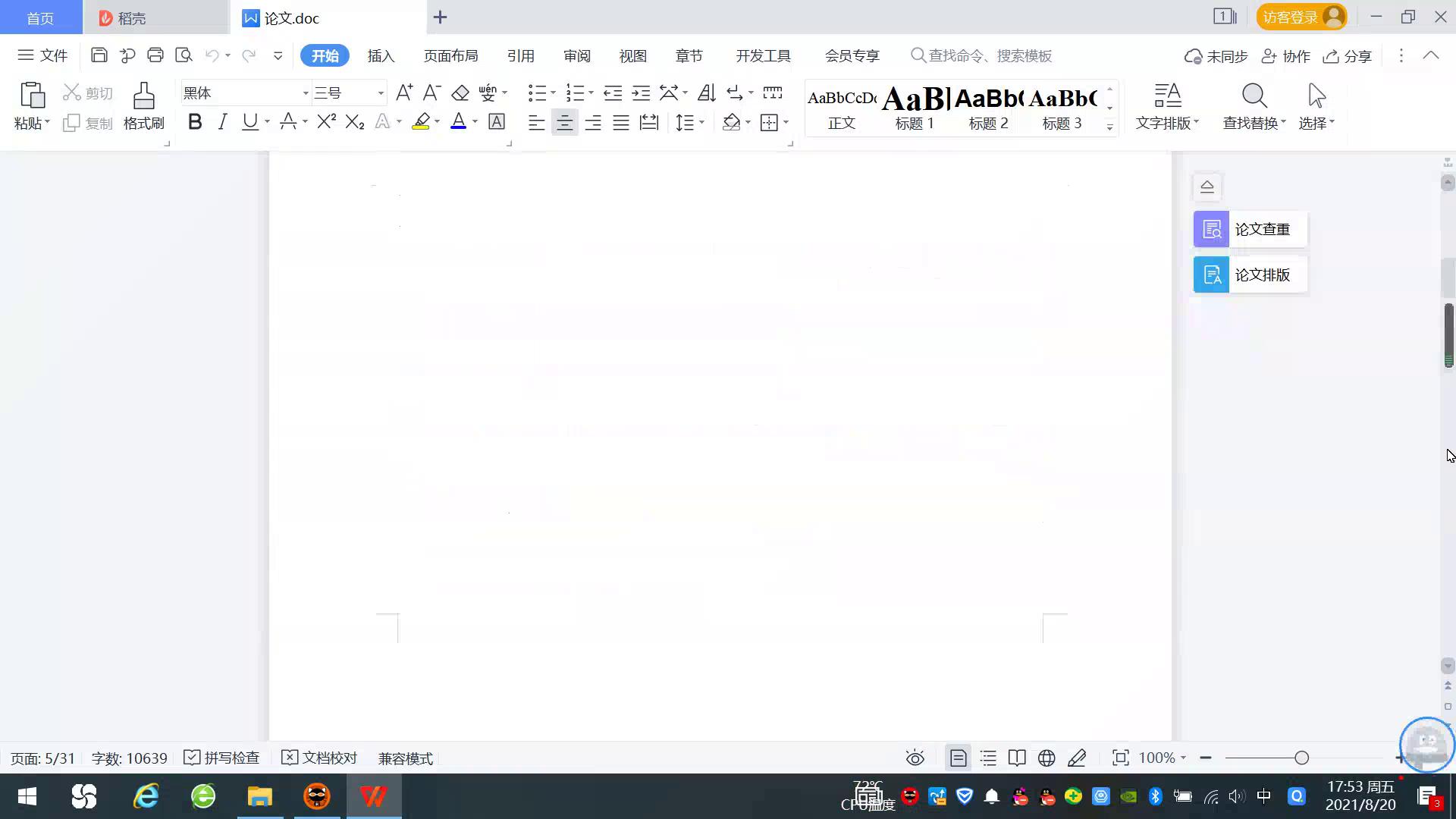Select the Paste icon
The height and width of the screenshot is (819, 1456).
[x=31, y=96]
